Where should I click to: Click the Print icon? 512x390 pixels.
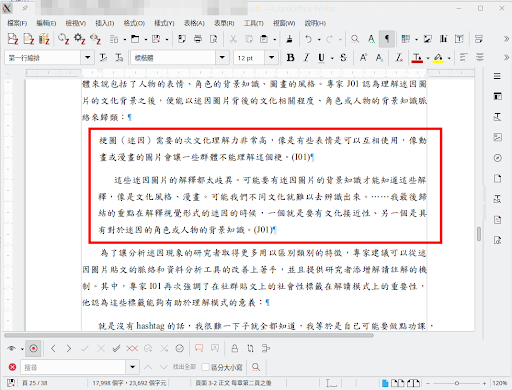tap(198, 39)
